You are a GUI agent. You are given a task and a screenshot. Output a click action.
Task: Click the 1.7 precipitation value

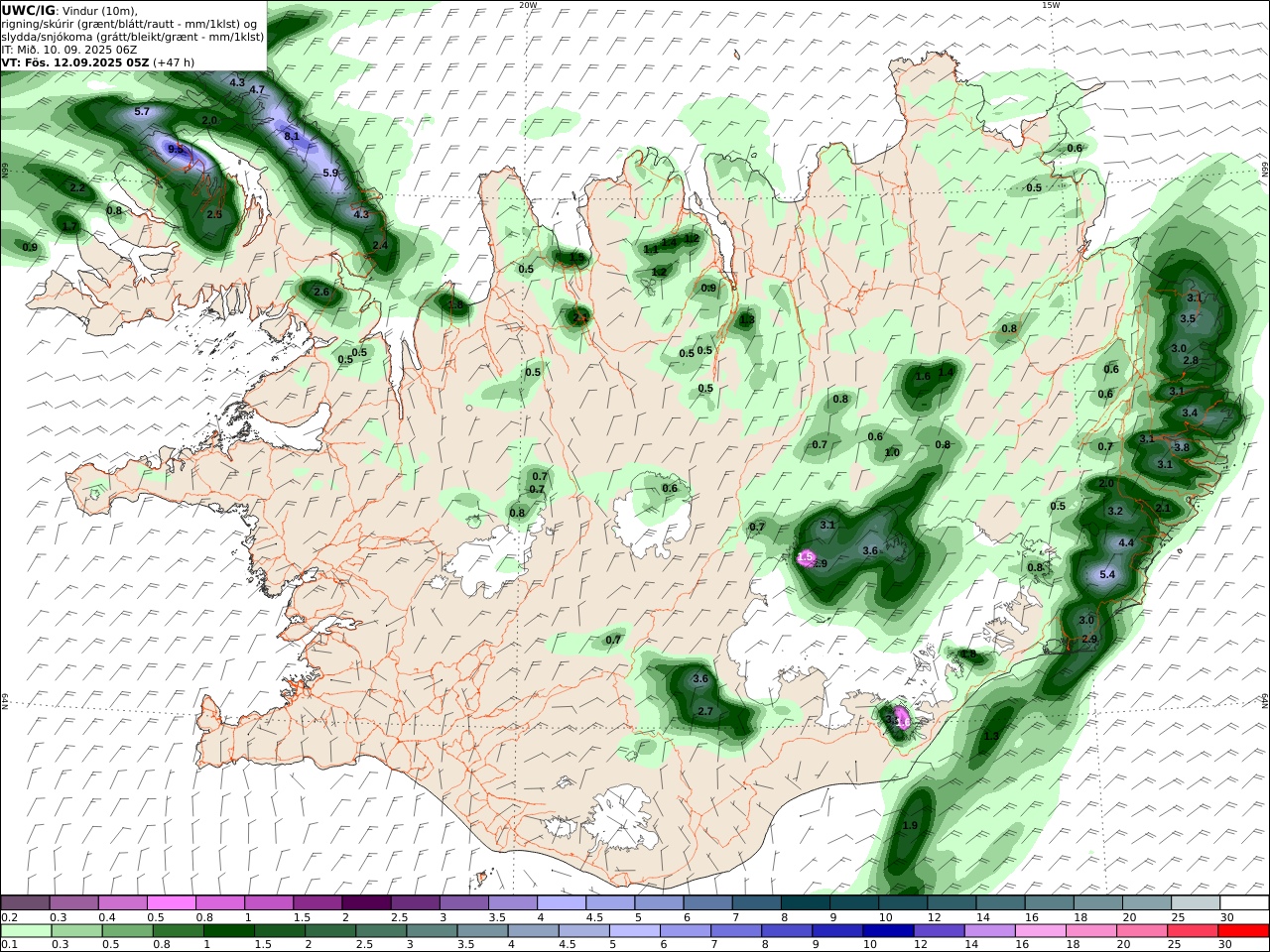[x=69, y=227]
